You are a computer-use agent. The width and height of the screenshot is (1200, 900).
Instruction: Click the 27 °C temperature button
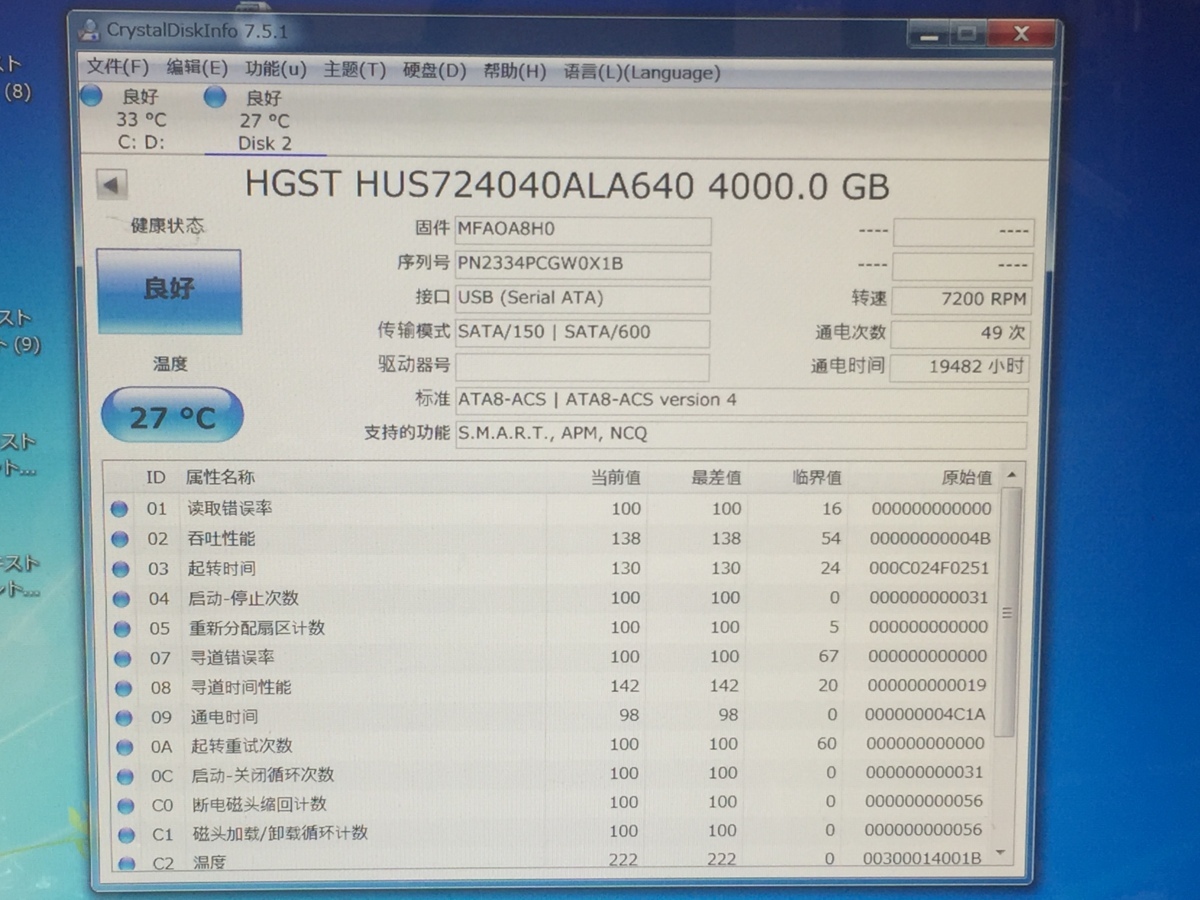172,415
